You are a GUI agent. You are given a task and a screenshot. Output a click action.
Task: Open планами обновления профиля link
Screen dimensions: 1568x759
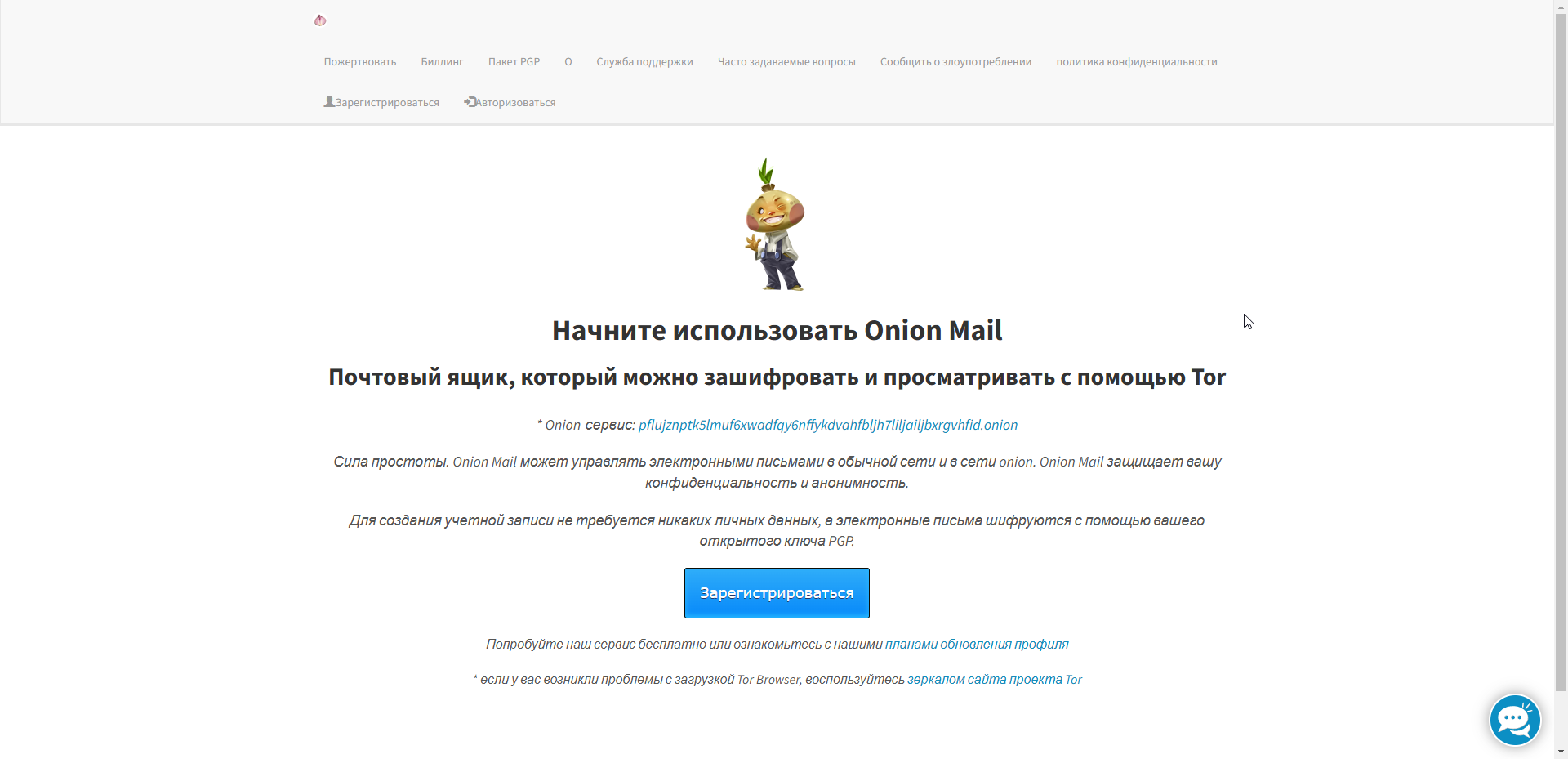pos(977,644)
